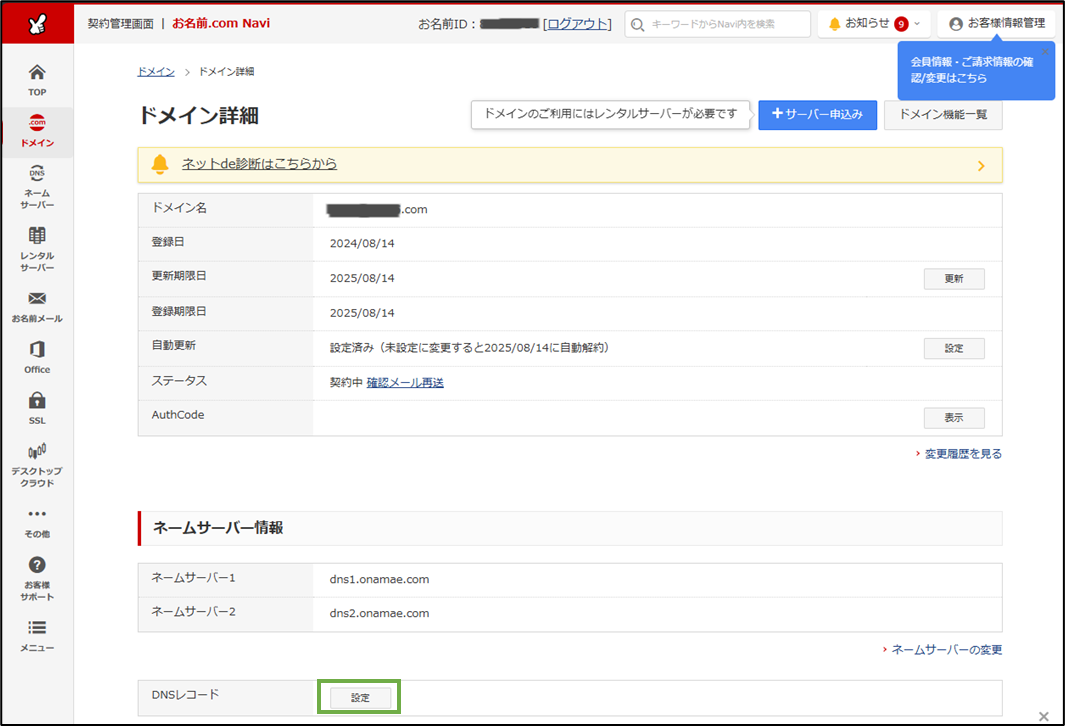Click the ネームサーバー情報 section heading
Screen dimensions: 1065x726
point(218,528)
